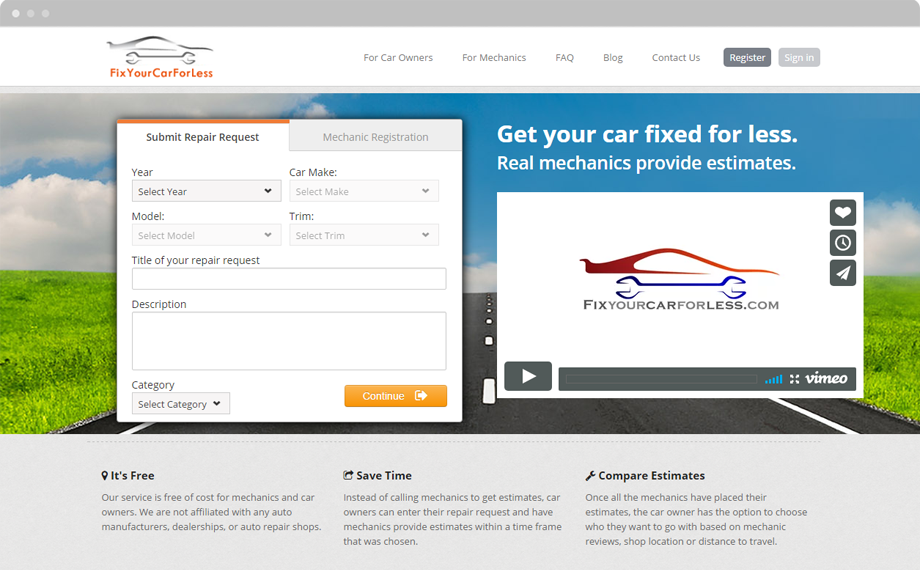The height and width of the screenshot is (570, 920).
Task: Focus the repair request title field
Action: pos(289,279)
